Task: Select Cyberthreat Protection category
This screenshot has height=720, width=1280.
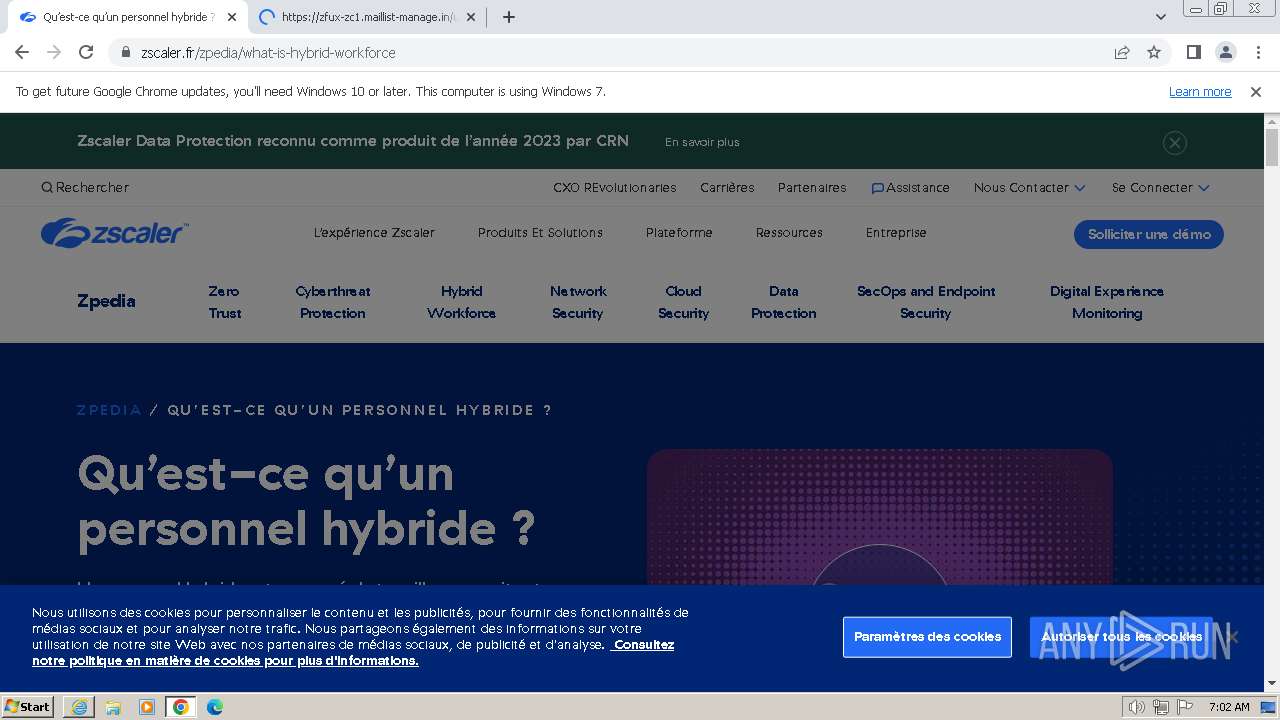Action: coord(333,302)
